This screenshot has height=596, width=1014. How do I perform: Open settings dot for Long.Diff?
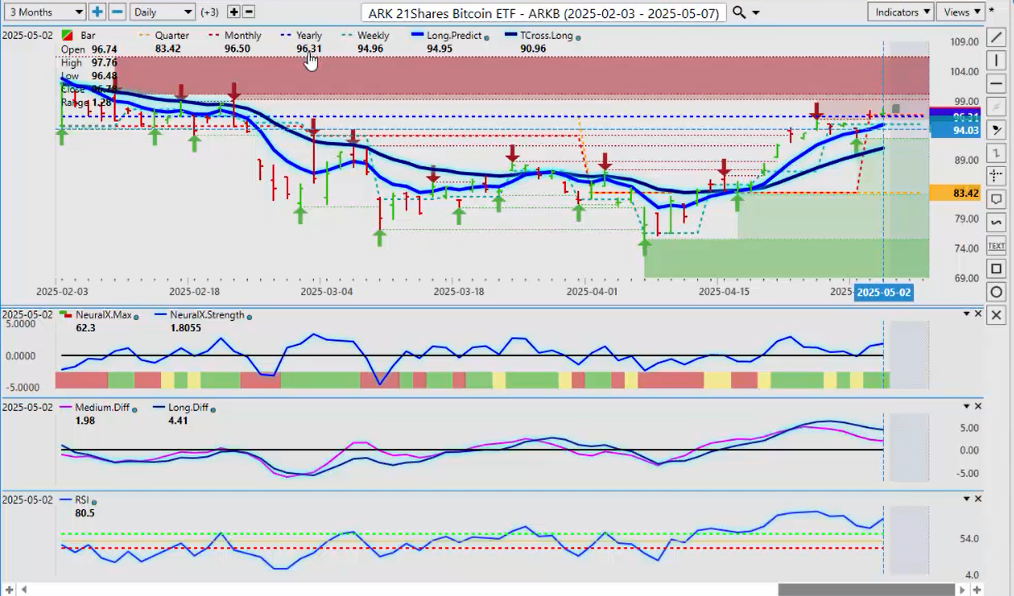coord(213,409)
